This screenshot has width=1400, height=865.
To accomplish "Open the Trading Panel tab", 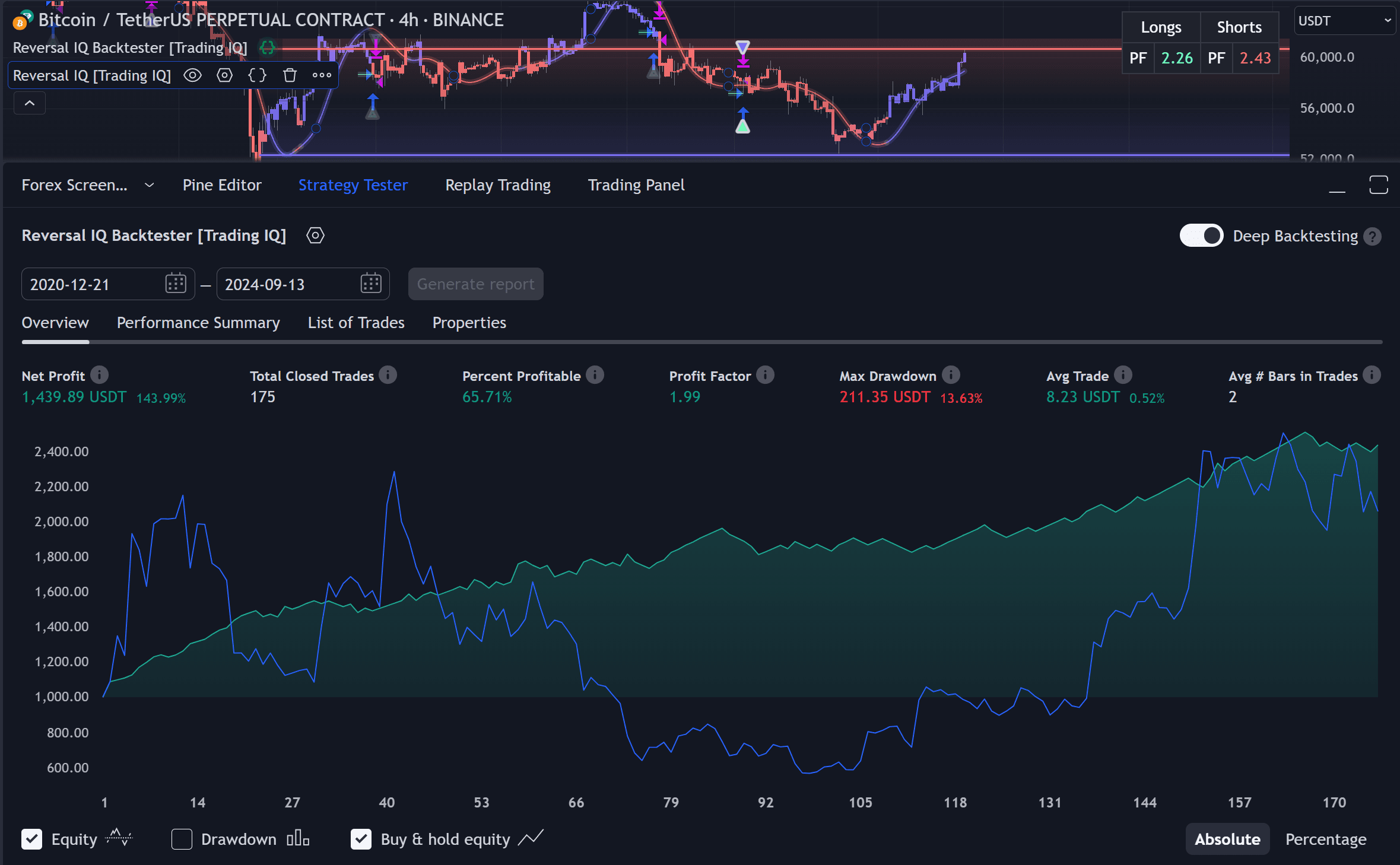I will (636, 185).
